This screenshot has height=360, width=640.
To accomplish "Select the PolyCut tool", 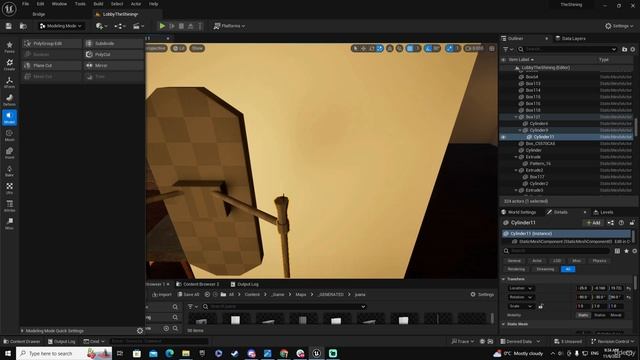I will coord(114,54).
